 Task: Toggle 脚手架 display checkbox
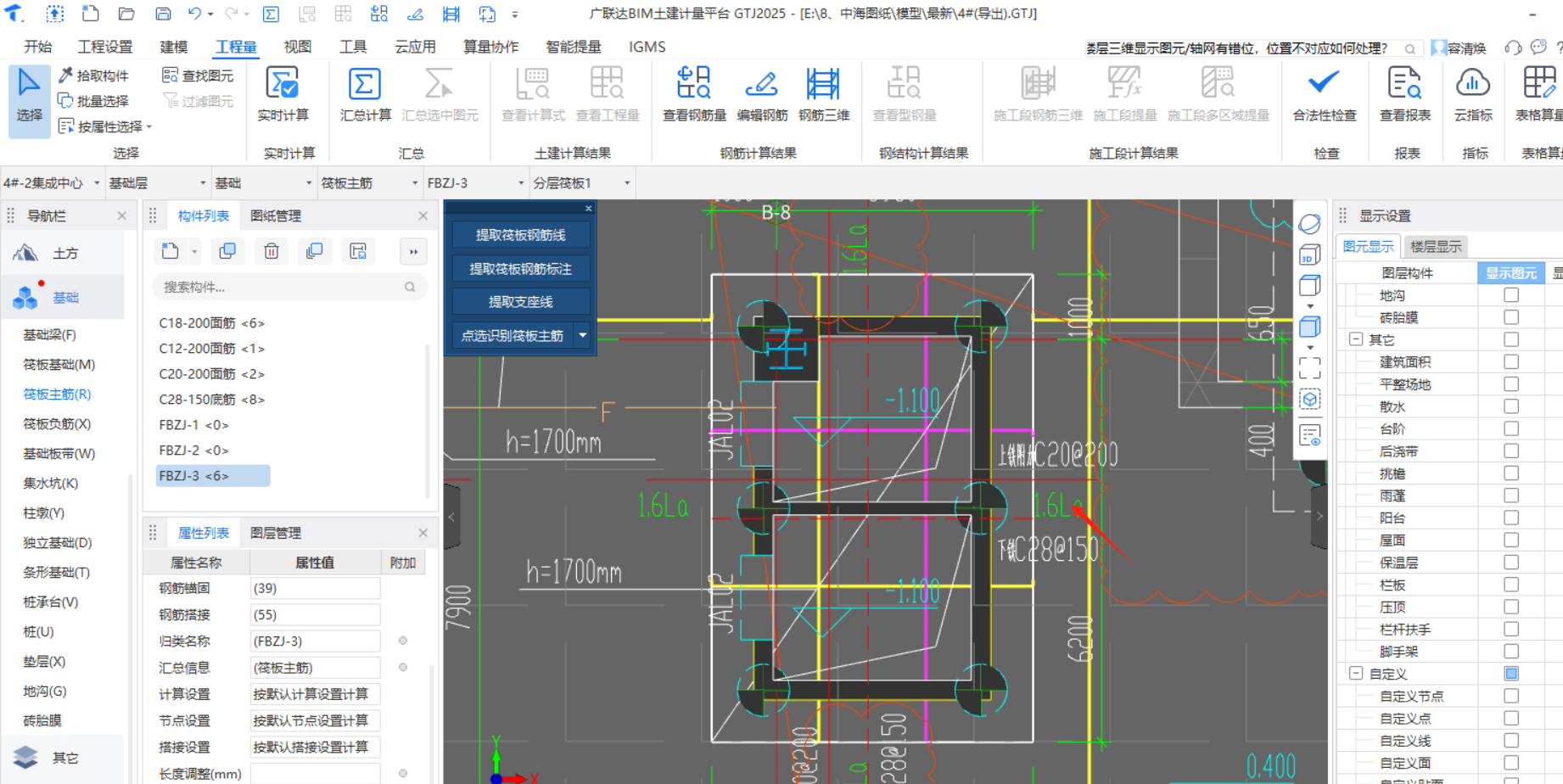(x=1511, y=651)
